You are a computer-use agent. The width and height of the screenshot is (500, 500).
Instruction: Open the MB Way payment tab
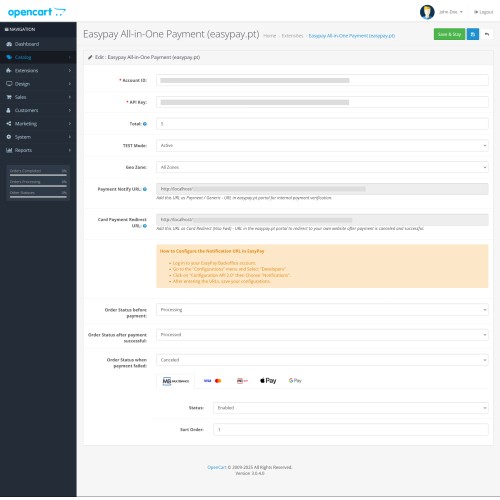(242, 381)
